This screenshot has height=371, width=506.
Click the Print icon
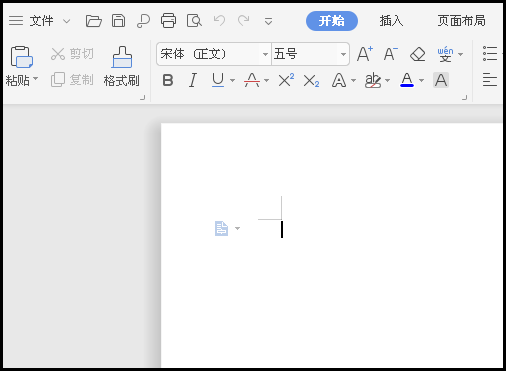click(x=168, y=21)
